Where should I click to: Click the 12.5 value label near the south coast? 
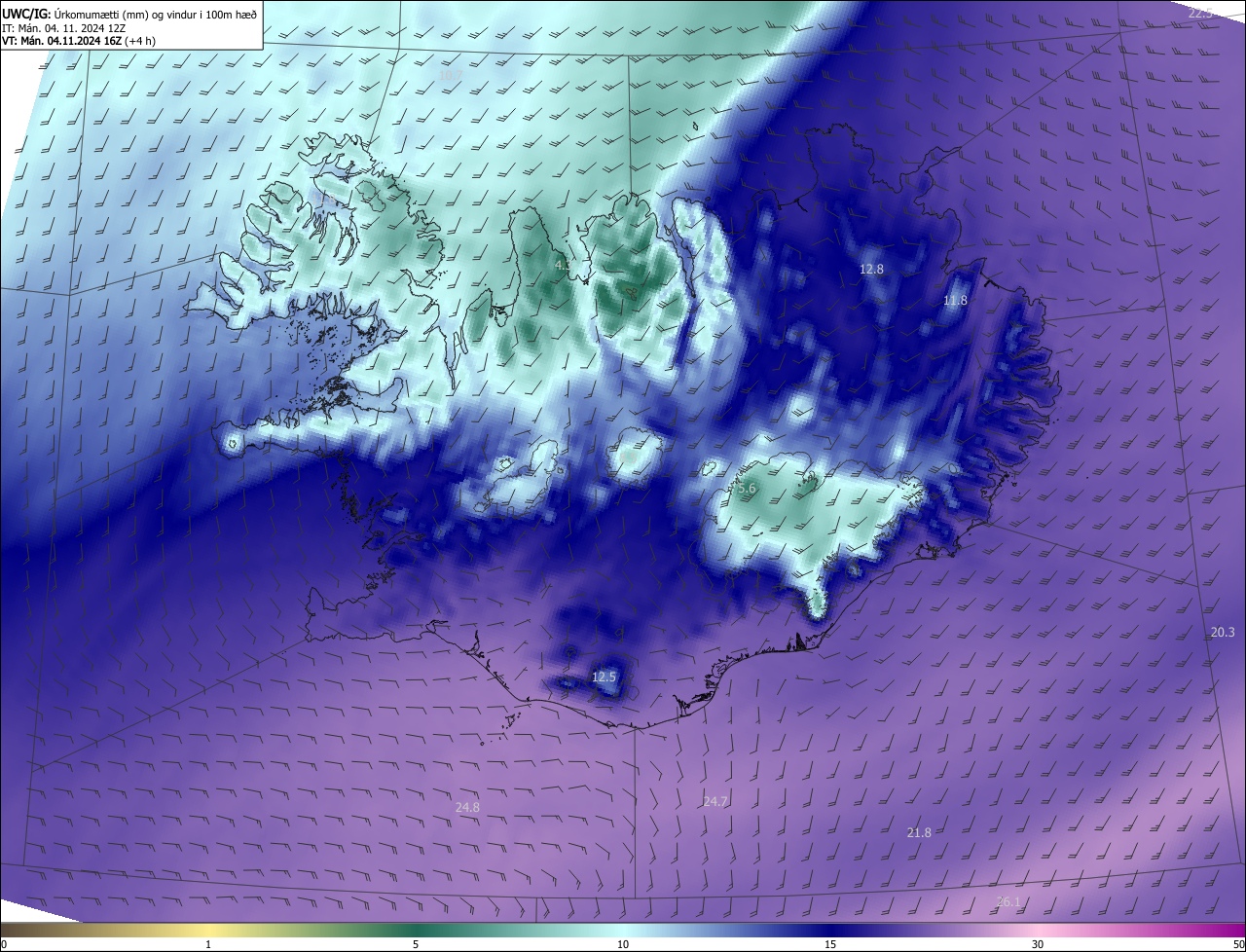tap(605, 677)
